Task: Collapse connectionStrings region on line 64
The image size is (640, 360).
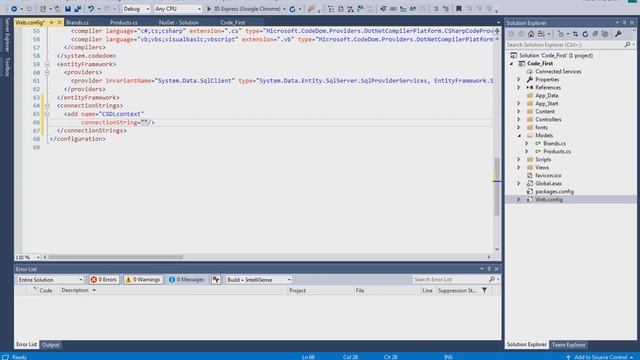Action: [x=47, y=106]
